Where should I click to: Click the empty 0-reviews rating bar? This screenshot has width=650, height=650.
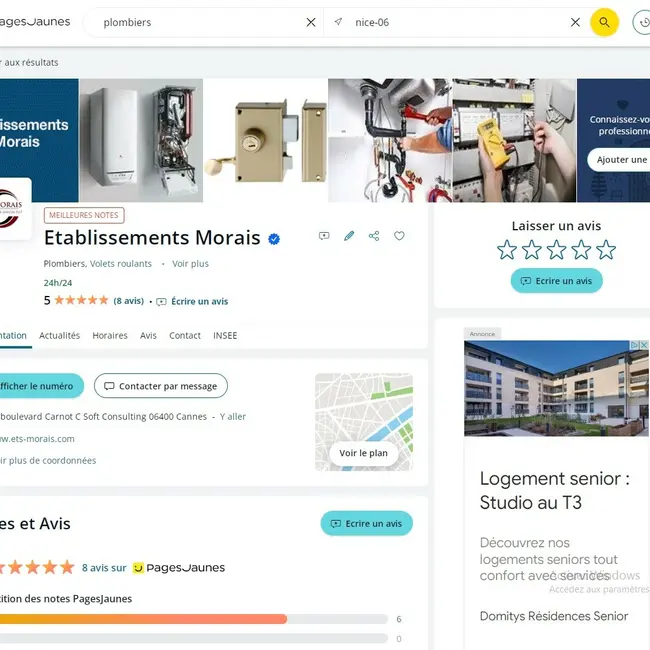point(194,638)
